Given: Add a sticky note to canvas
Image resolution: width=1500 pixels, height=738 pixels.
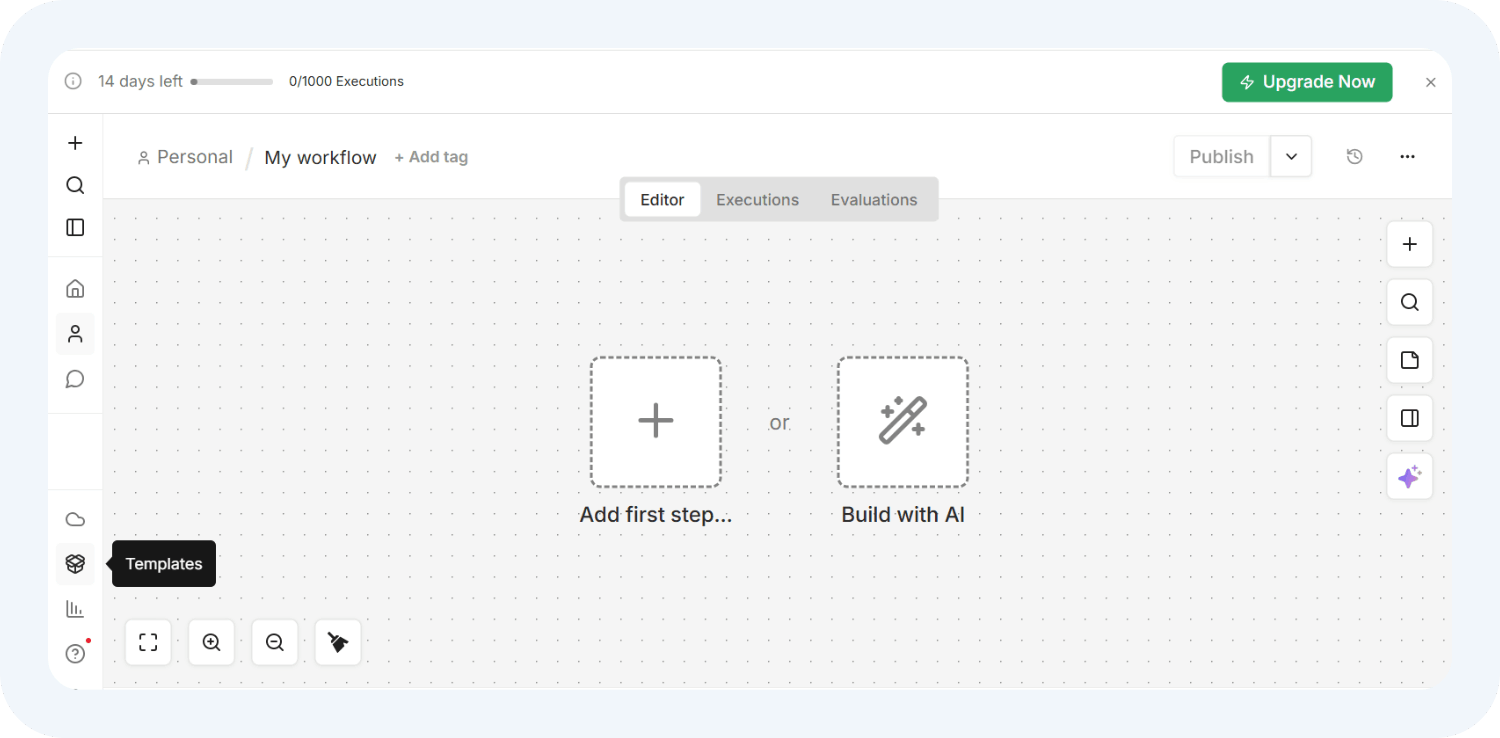Looking at the screenshot, I should pos(1409,360).
